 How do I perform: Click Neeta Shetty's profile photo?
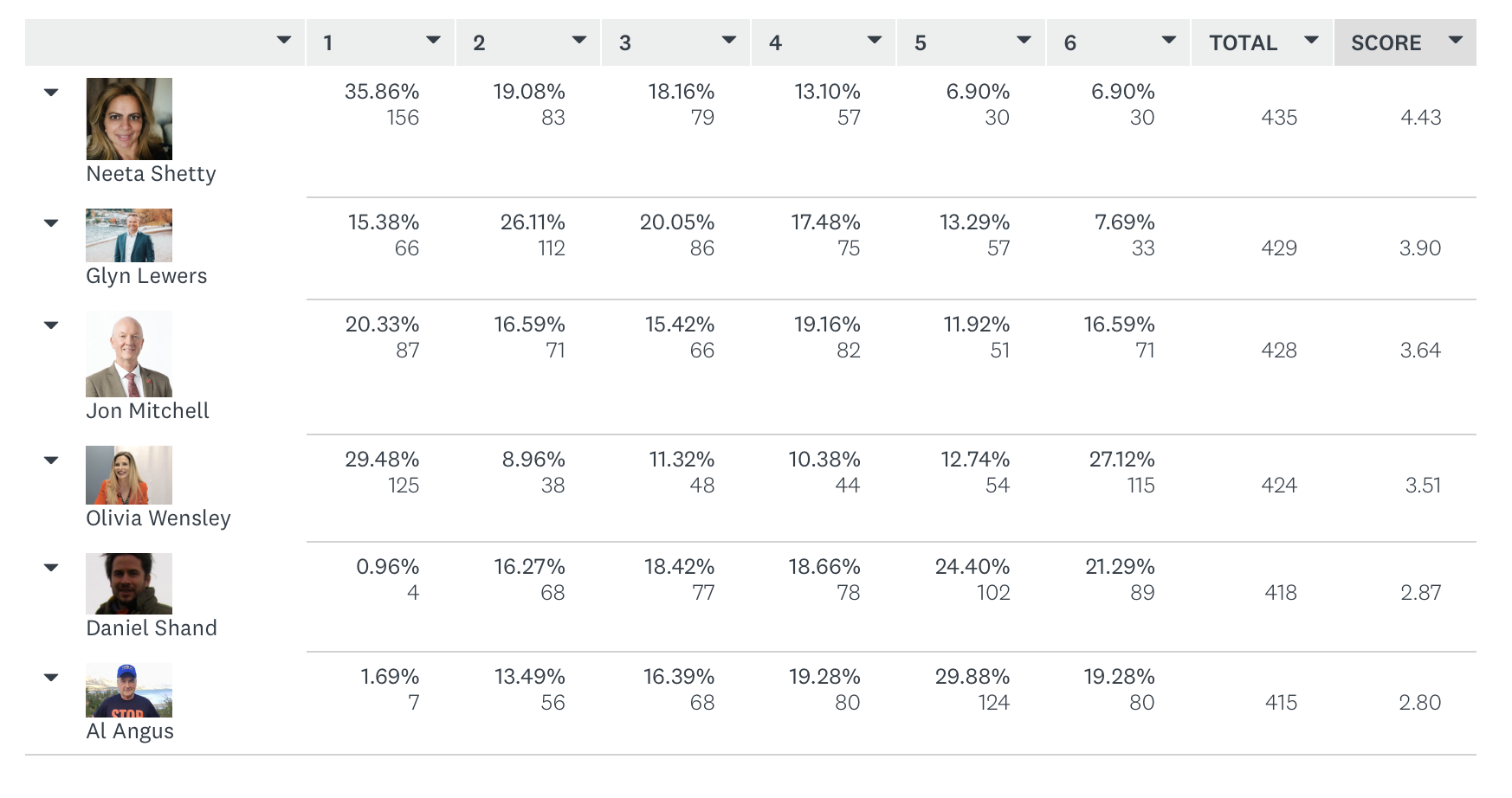(x=129, y=119)
